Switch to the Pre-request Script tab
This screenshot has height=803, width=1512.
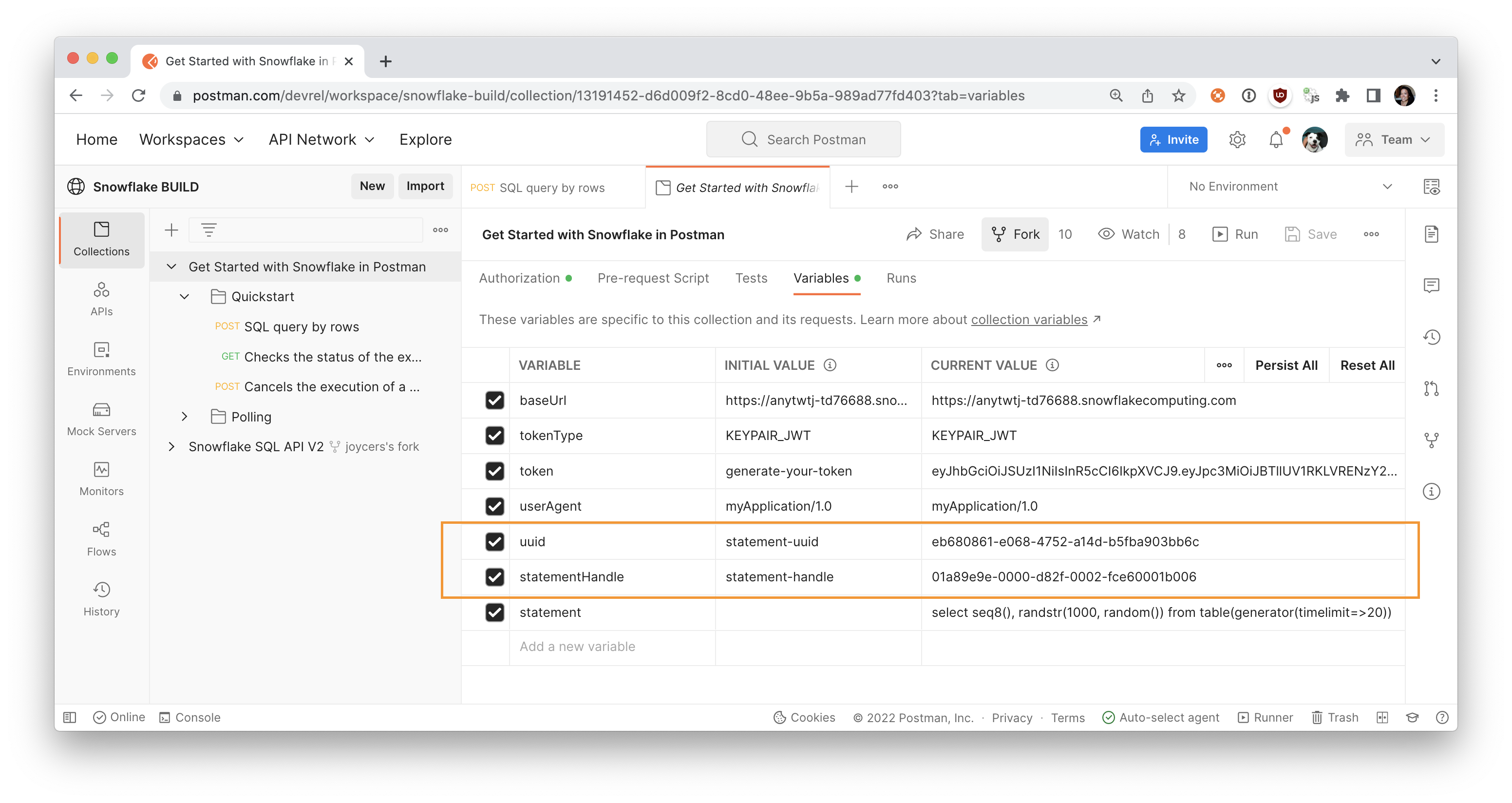click(653, 278)
